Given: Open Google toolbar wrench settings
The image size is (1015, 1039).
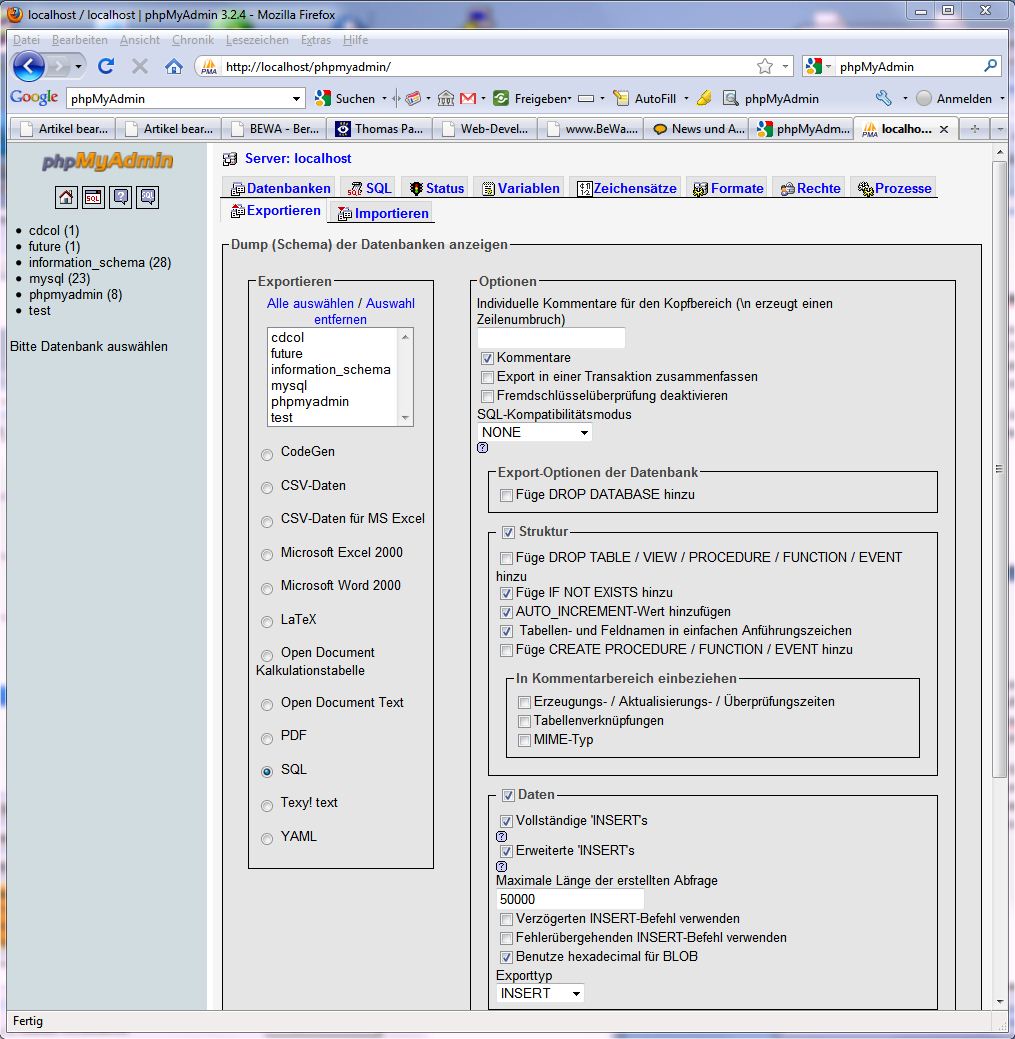Looking at the screenshot, I should pos(883,99).
